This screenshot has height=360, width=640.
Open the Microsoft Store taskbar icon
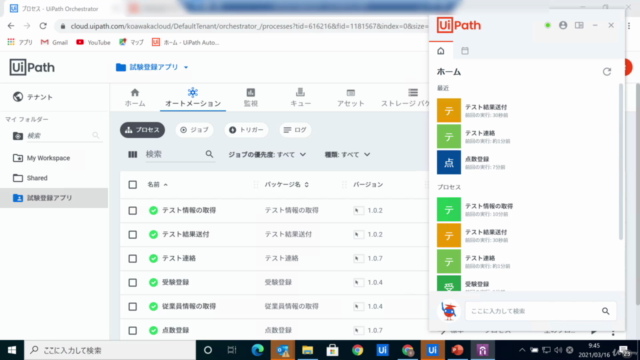[x=332, y=350]
